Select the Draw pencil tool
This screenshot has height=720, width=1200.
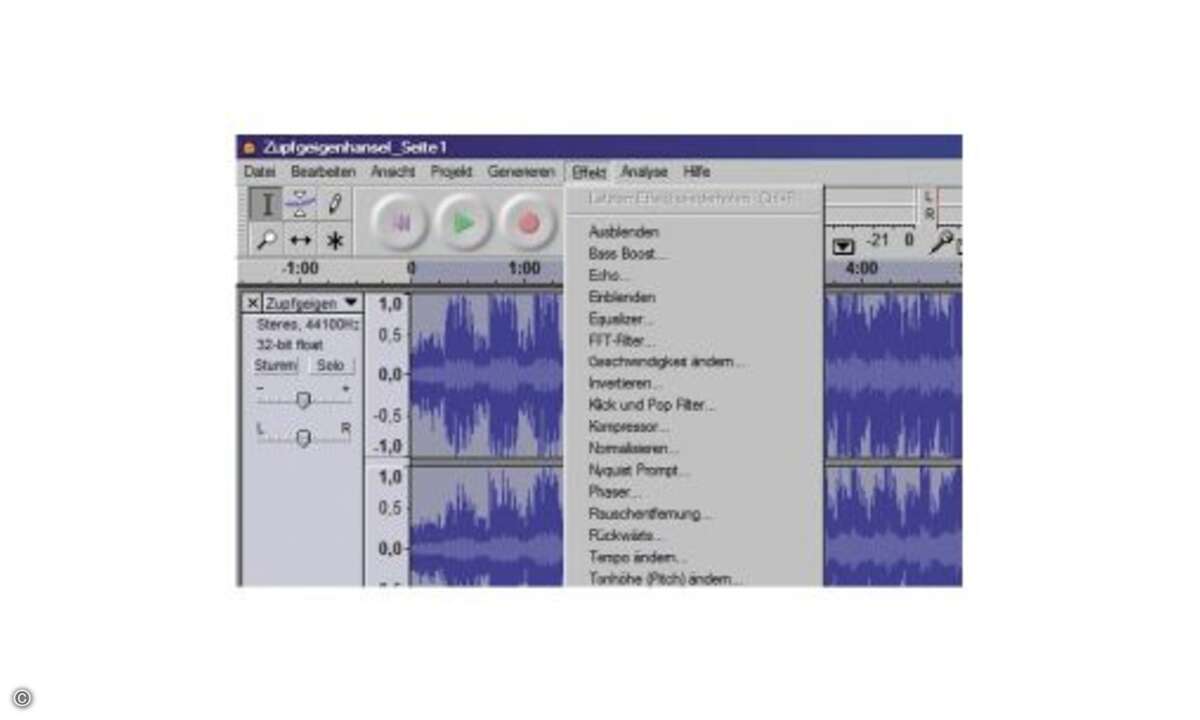(335, 204)
